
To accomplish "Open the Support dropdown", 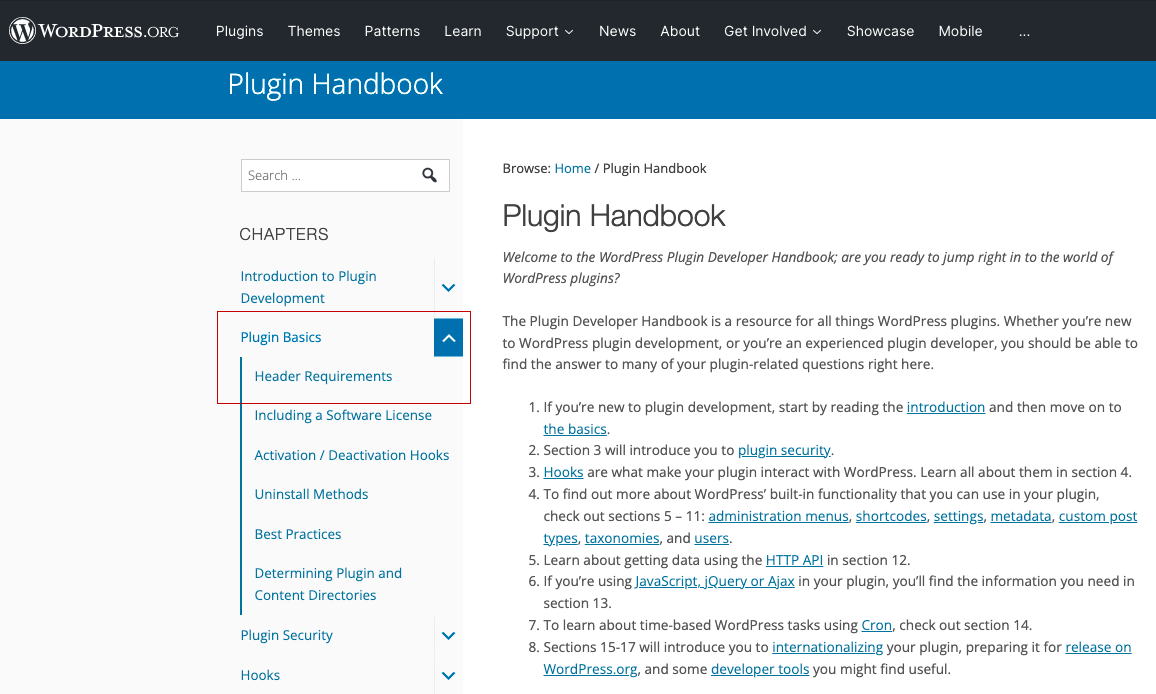I will (539, 31).
